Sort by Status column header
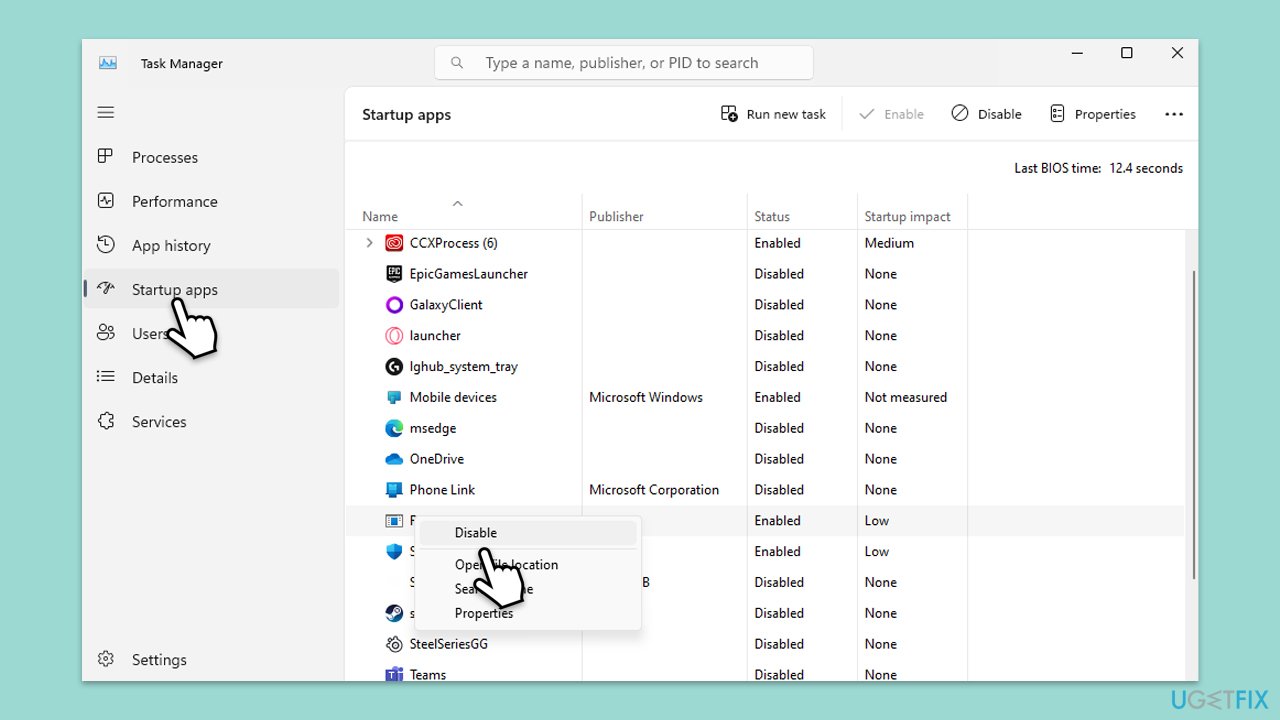 tap(772, 216)
